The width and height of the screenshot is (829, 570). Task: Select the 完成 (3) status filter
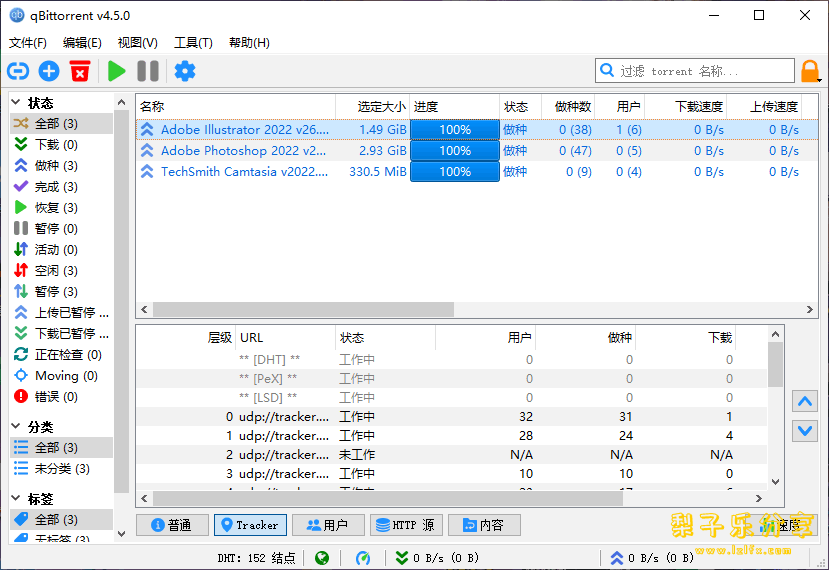point(61,187)
